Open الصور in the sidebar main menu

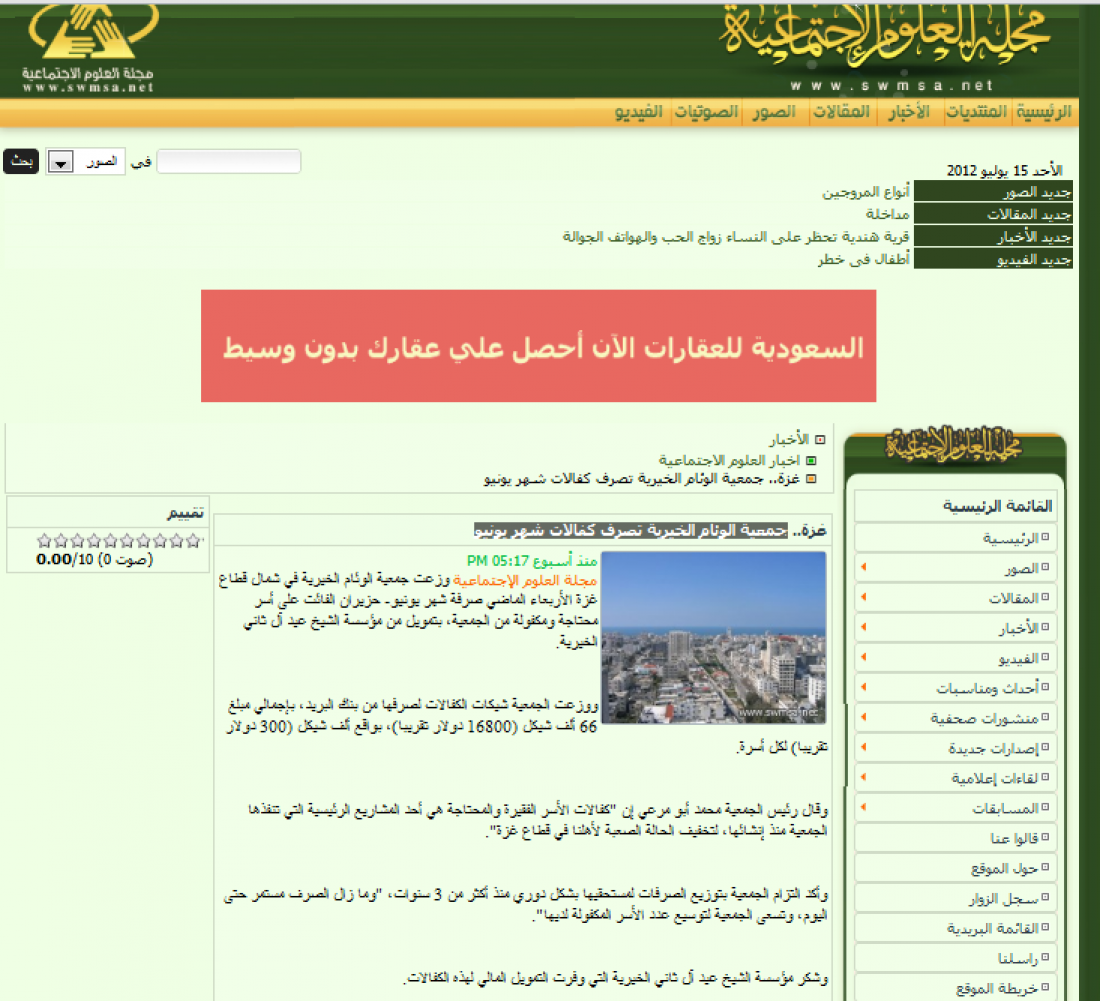955,568
